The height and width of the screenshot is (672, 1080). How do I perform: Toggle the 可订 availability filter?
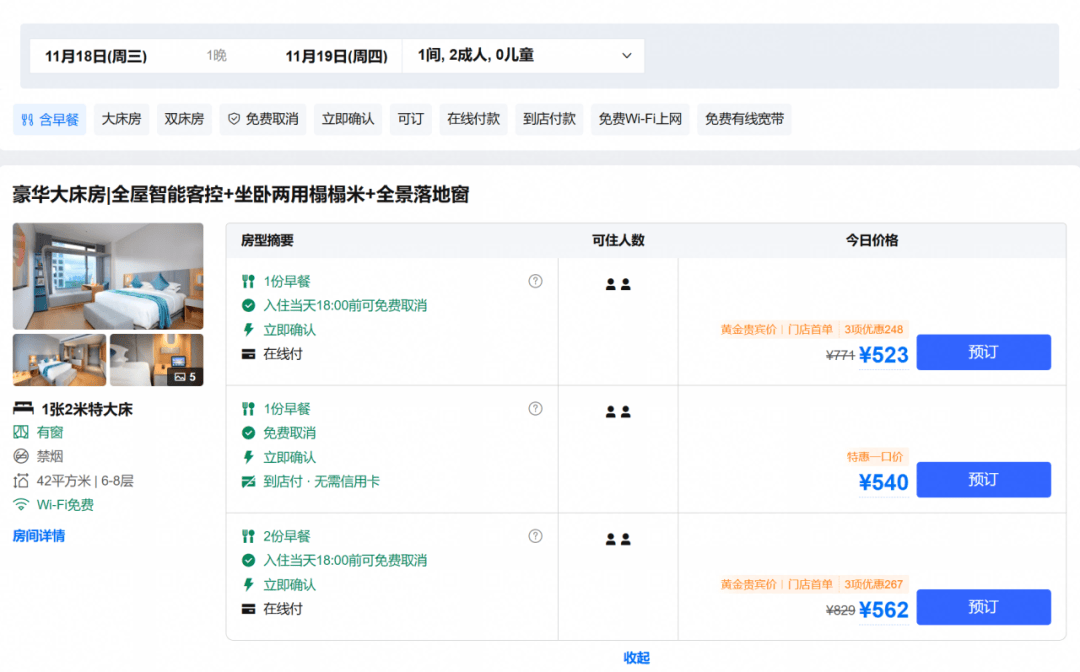(x=411, y=119)
